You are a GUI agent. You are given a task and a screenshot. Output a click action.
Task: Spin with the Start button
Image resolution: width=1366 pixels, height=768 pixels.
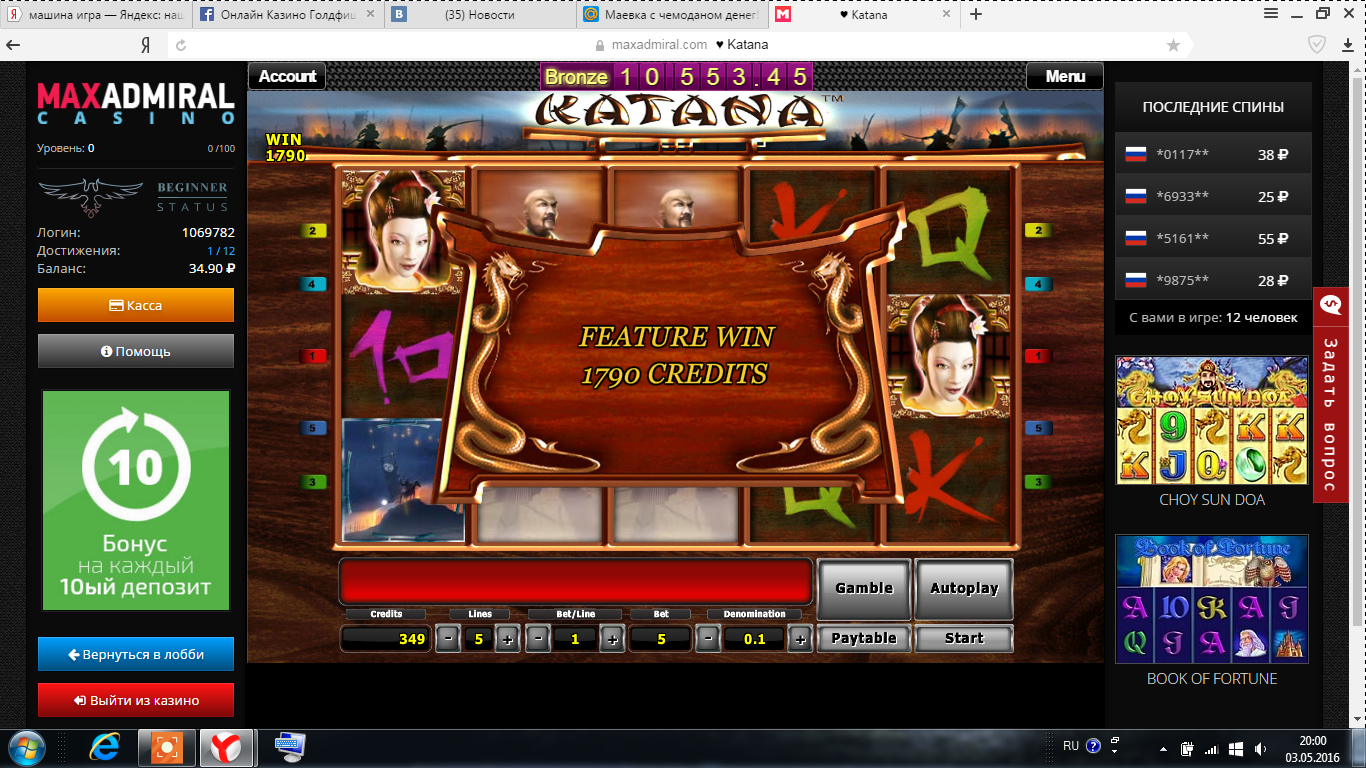click(964, 638)
